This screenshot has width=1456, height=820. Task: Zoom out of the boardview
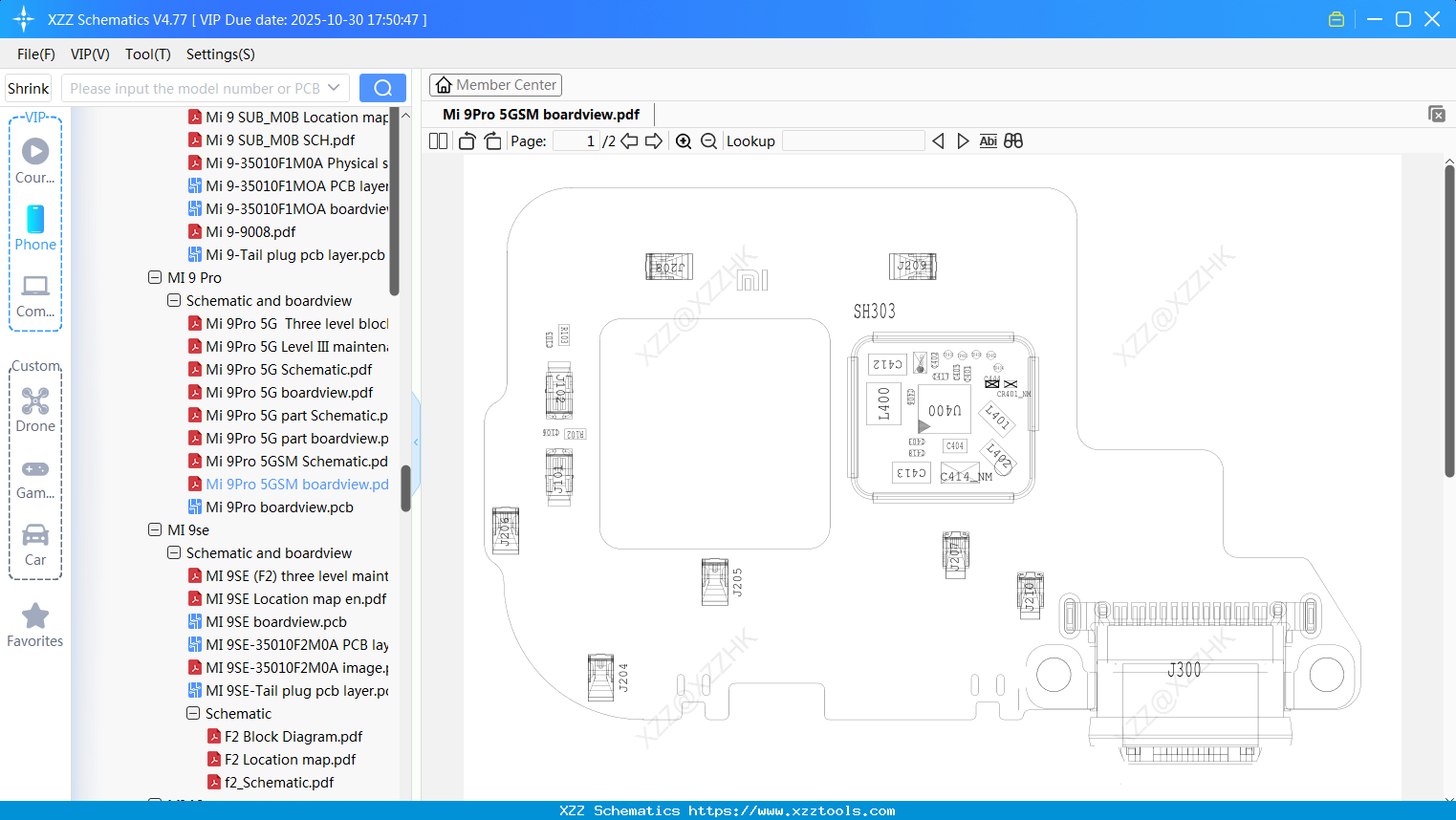[x=708, y=141]
